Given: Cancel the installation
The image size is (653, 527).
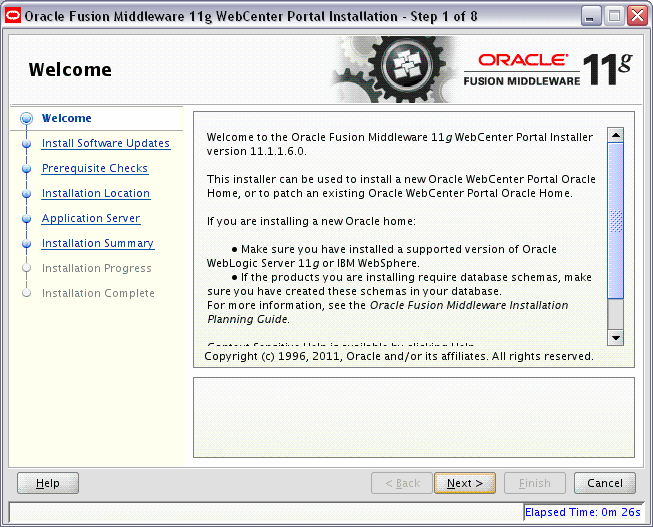Looking at the screenshot, I should (x=605, y=483).
